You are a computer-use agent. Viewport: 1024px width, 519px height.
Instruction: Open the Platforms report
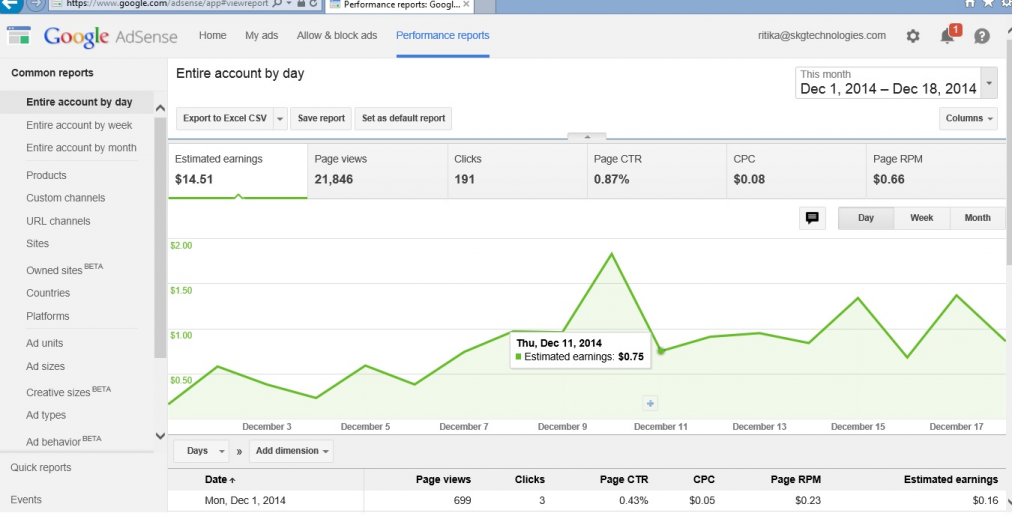coord(47,316)
